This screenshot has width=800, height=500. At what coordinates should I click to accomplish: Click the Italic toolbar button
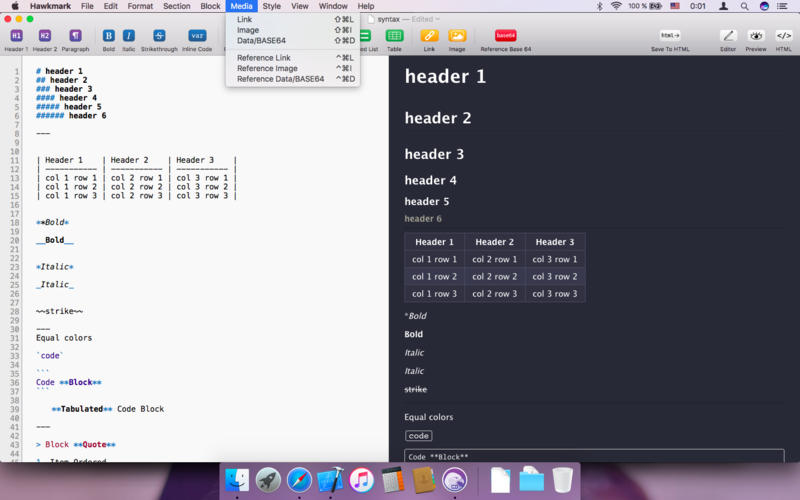[129, 36]
